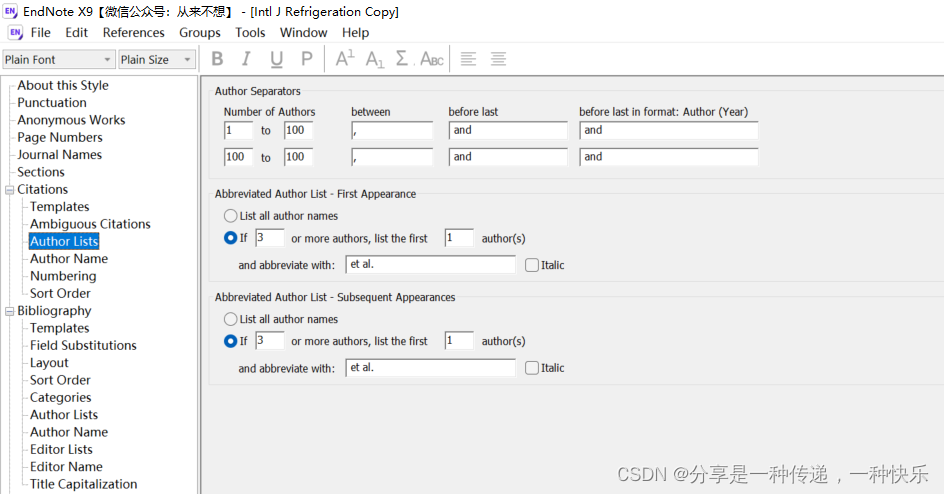Open the Plain Size dropdown
Viewport: 944px width, 494px height.
pos(157,60)
